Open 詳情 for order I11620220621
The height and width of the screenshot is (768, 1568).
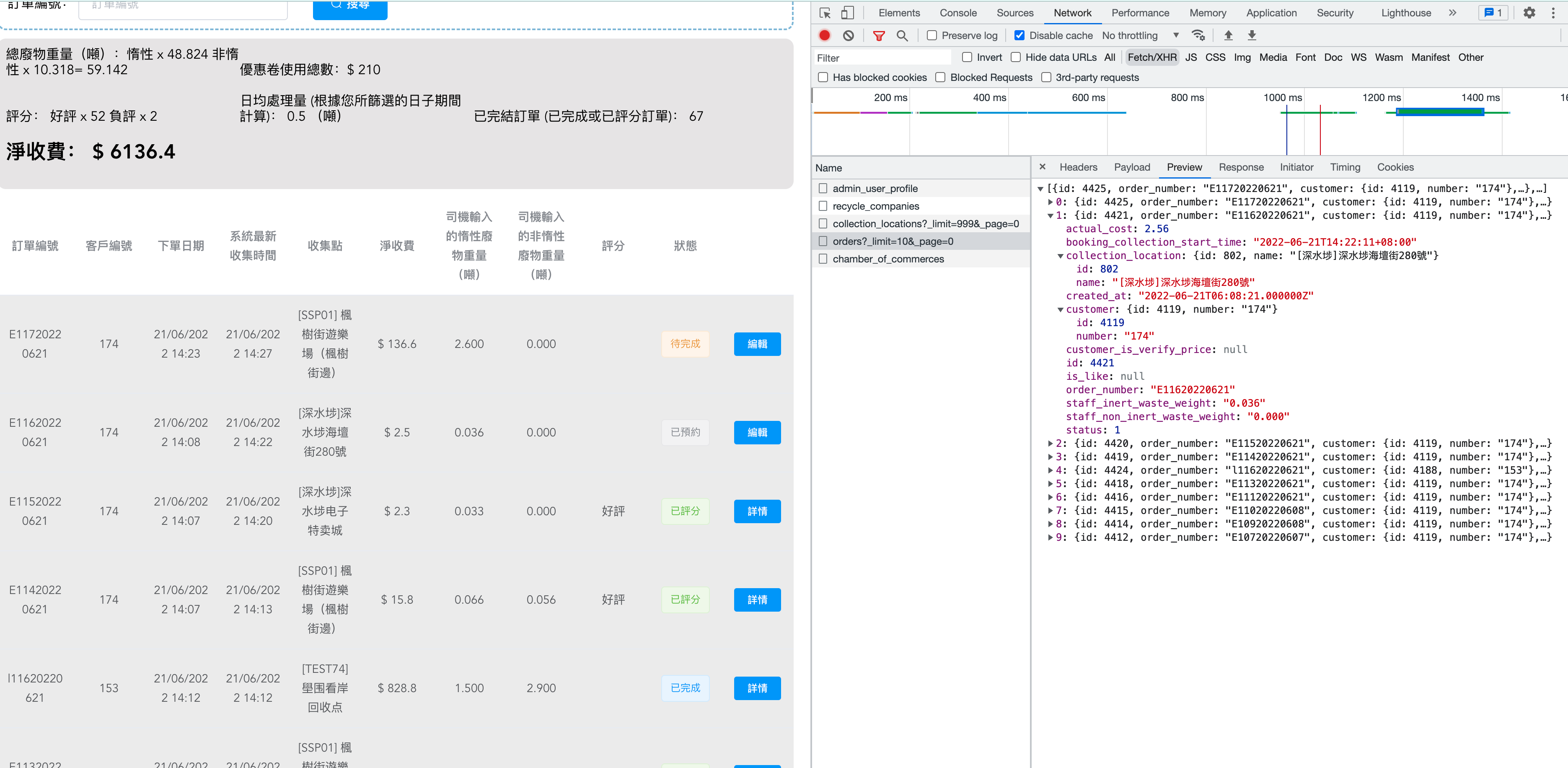(757, 688)
